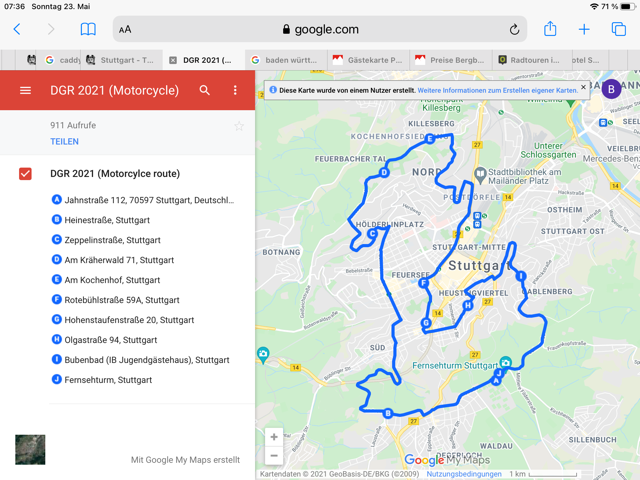Click 'Mit Google My Maps erstellt' text
Screen dimensions: 640x480
tap(185, 460)
